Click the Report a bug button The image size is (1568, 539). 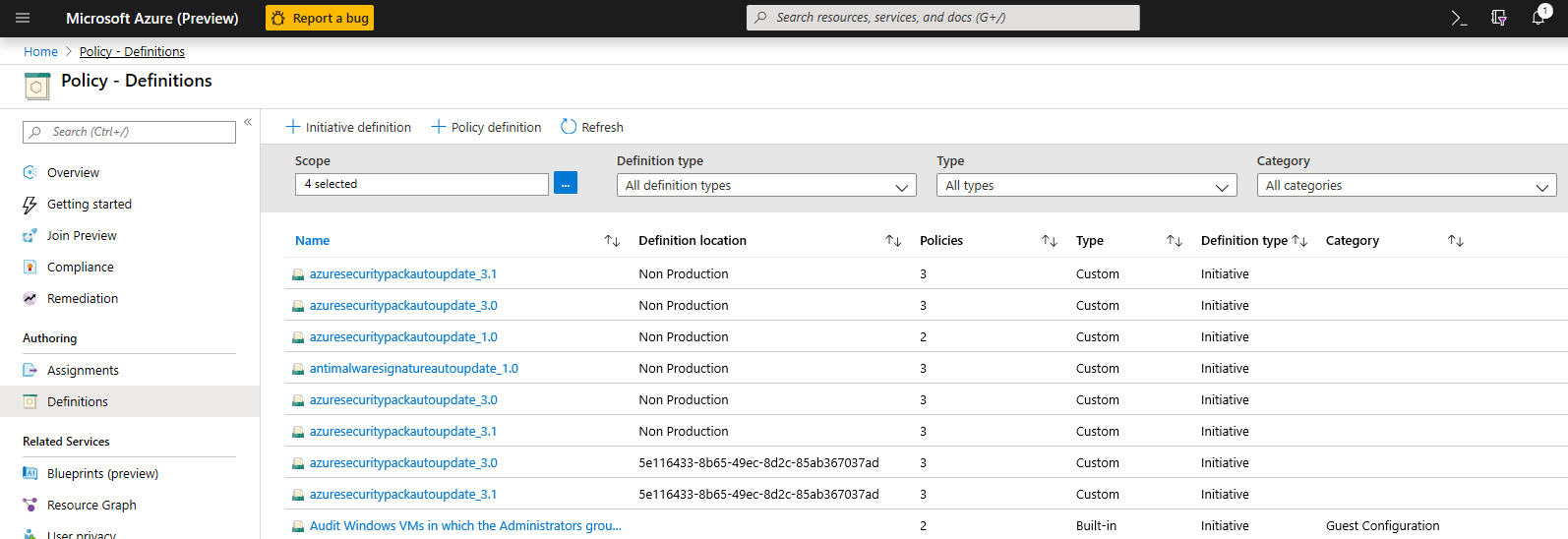[320, 18]
